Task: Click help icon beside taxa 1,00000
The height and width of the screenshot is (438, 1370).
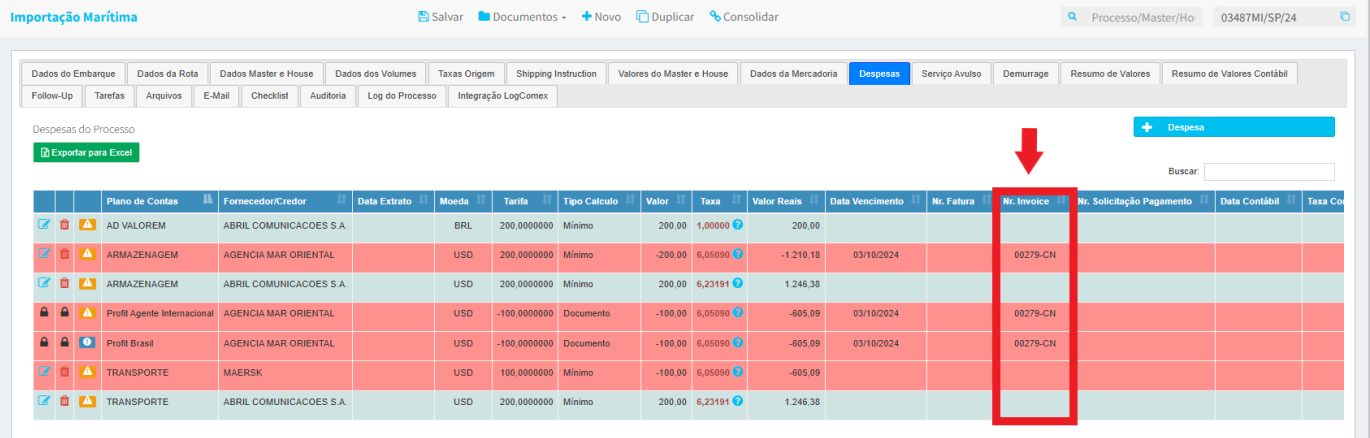Action: 738,225
